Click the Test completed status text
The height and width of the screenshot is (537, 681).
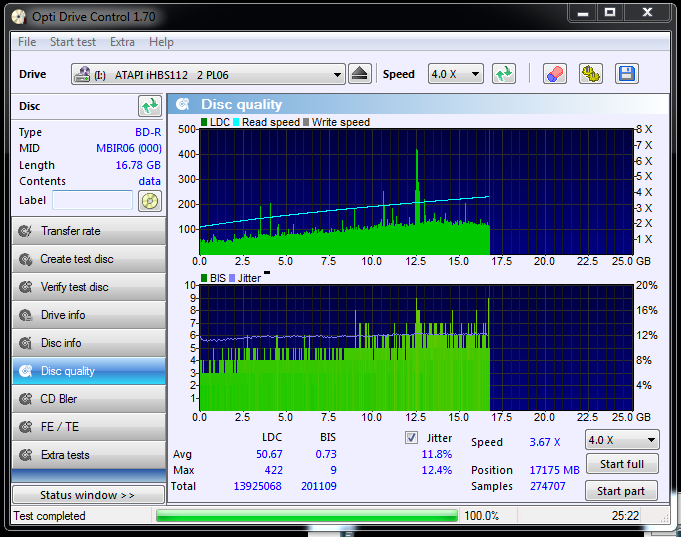click(49, 516)
